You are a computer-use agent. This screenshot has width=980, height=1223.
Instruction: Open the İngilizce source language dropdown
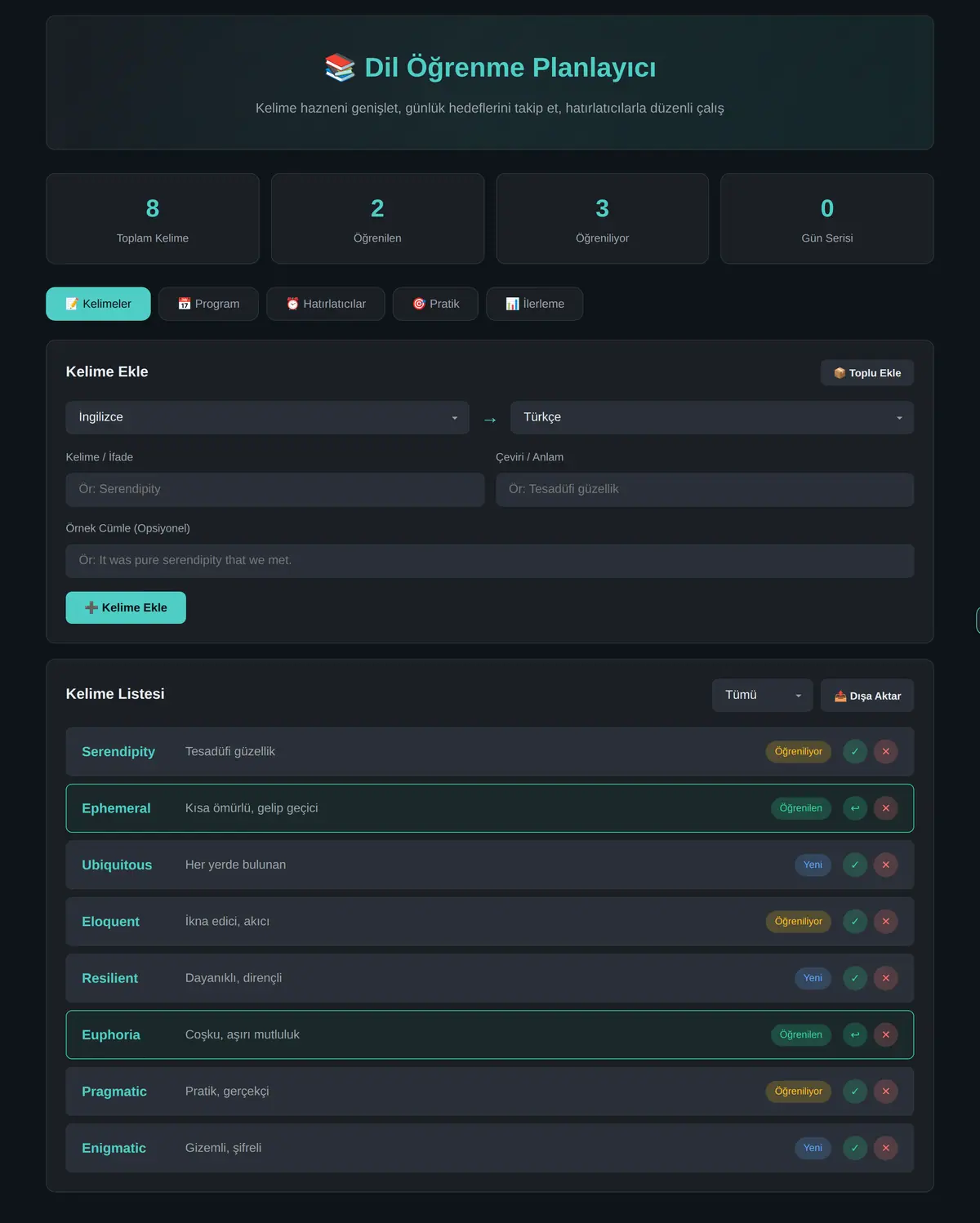(268, 417)
